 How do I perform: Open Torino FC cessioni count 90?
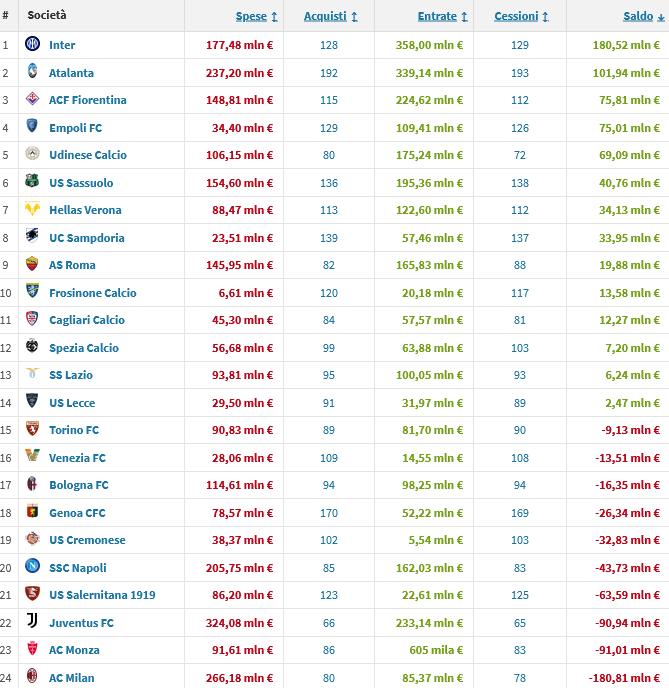coord(520,430)
